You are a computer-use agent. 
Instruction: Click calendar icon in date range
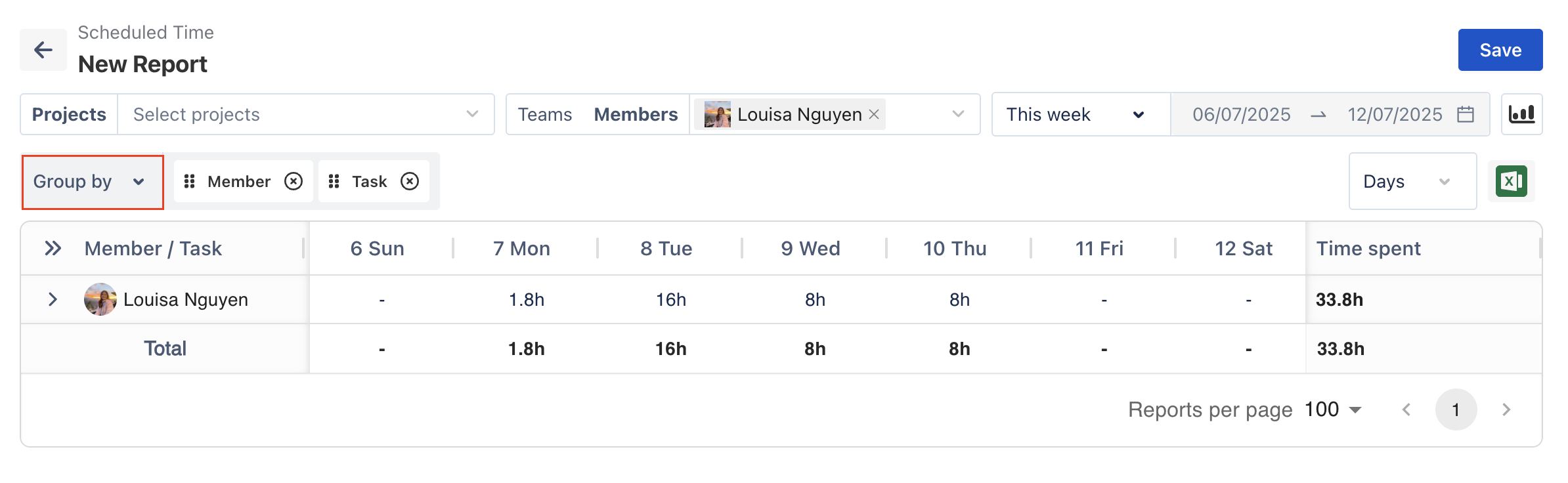coord(1466,114)
